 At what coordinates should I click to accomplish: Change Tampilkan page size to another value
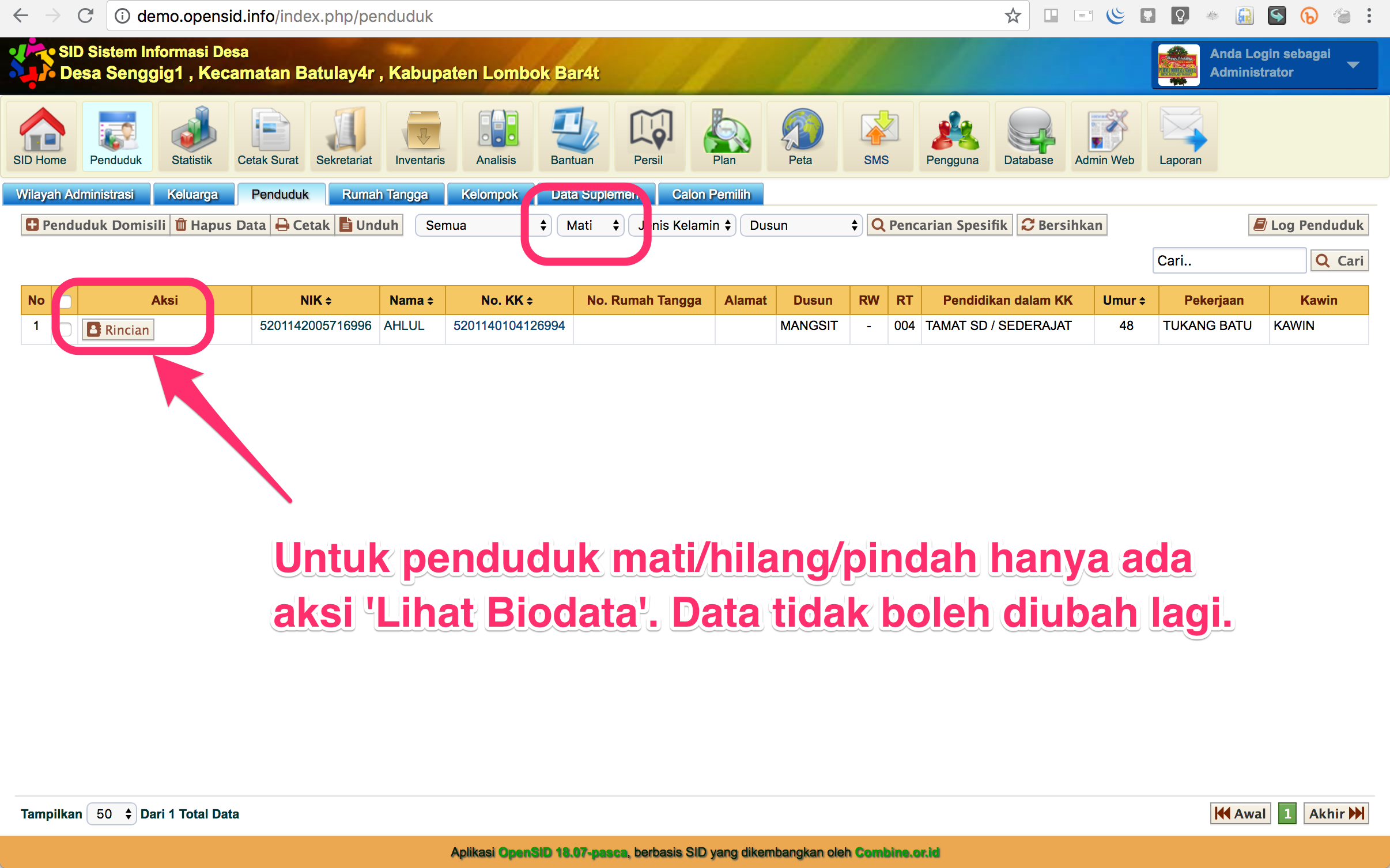pyautogui.click(x=111, y=814)
